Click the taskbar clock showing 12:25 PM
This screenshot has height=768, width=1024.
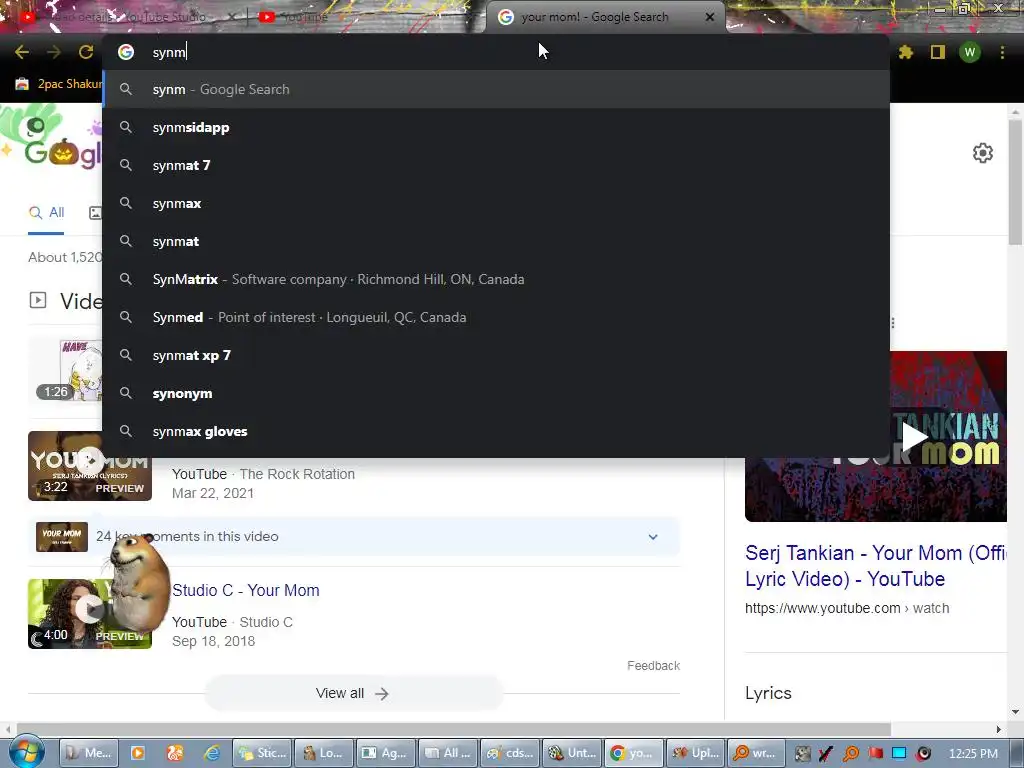point(973,754)
